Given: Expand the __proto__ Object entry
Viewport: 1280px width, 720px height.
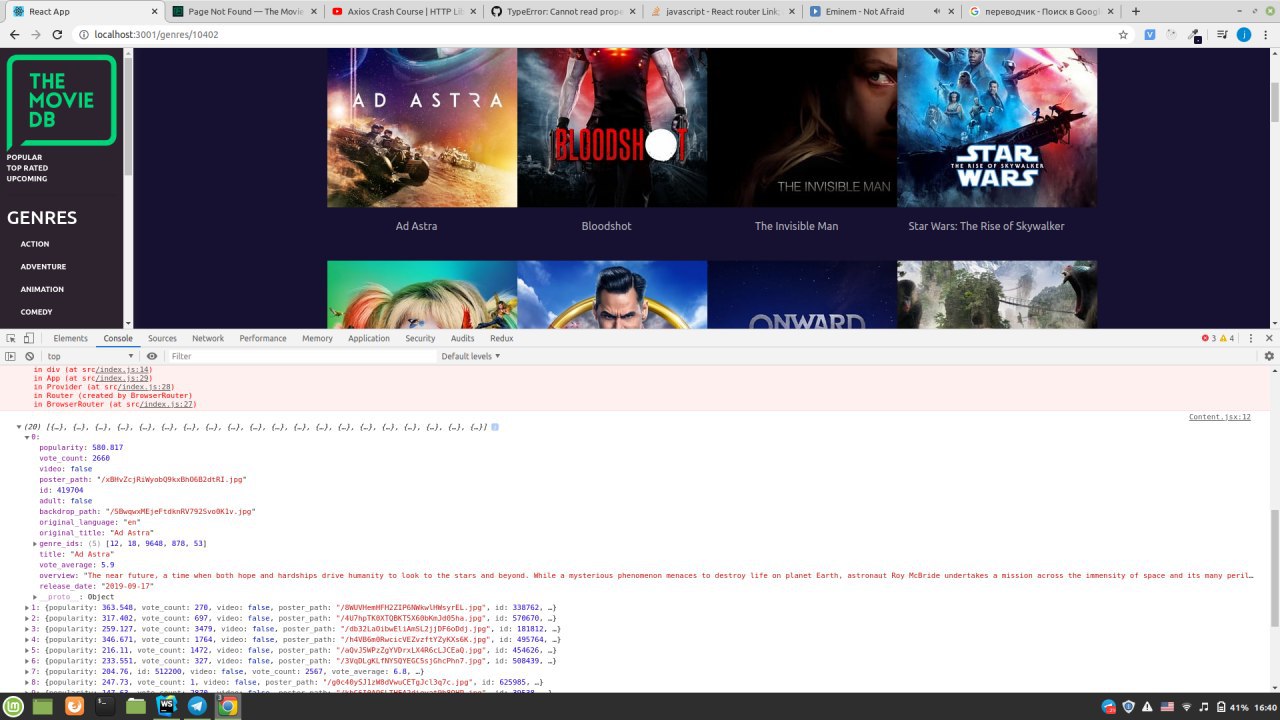Looking at the screenshot, I should [35, 597].
